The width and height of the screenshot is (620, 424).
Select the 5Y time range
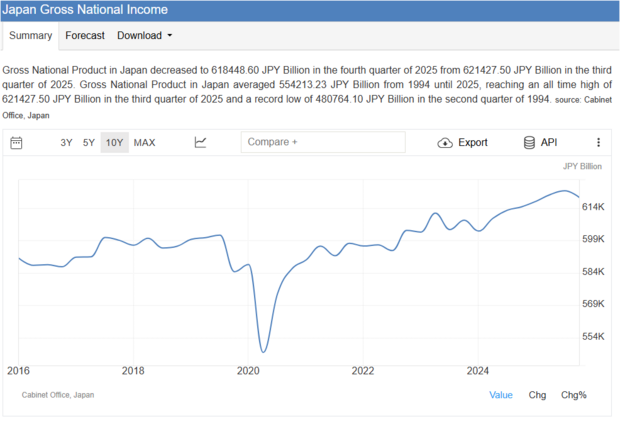[x=89, y=143]
